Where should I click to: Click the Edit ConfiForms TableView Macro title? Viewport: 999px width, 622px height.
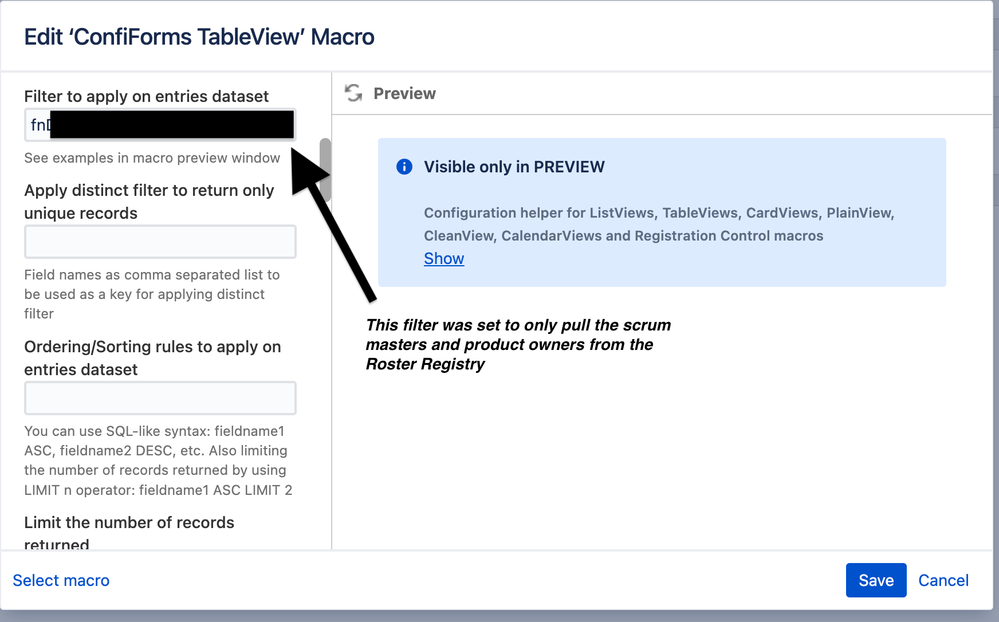(x=198, y=35)
